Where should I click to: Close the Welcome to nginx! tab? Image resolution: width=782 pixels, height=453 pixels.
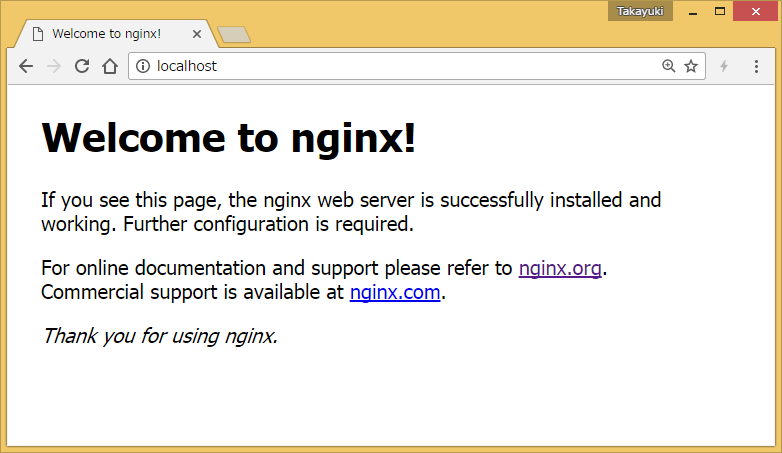click(x=197, y=34)
